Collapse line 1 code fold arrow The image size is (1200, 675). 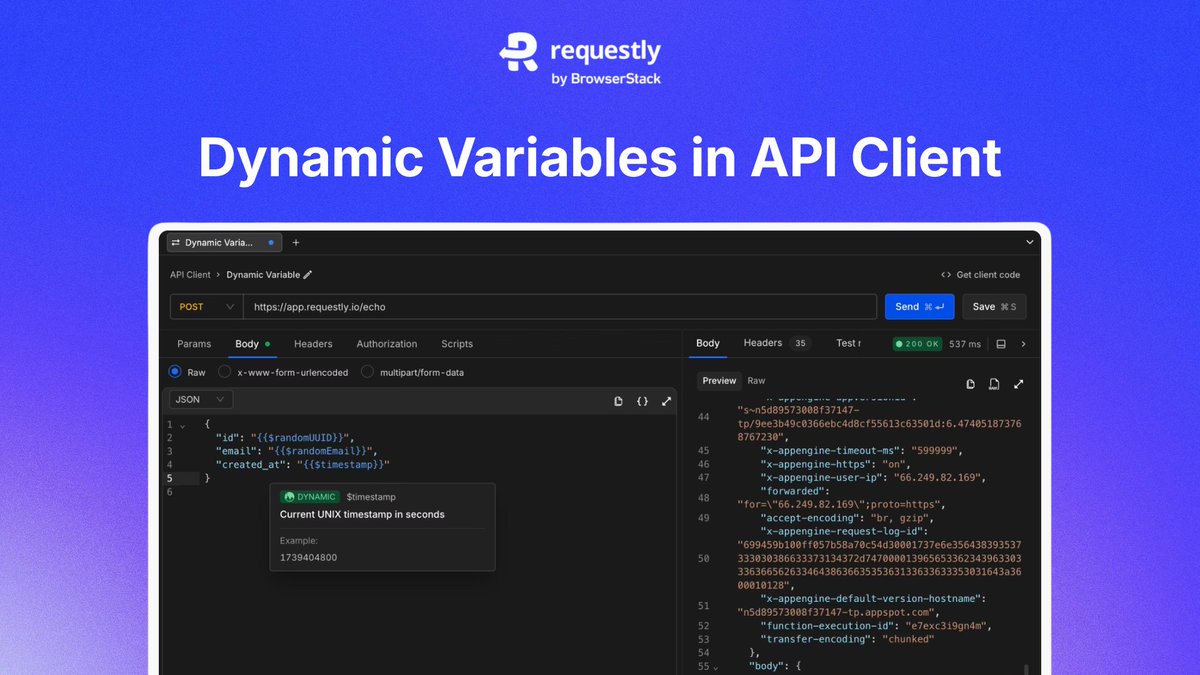coord(182,425)
